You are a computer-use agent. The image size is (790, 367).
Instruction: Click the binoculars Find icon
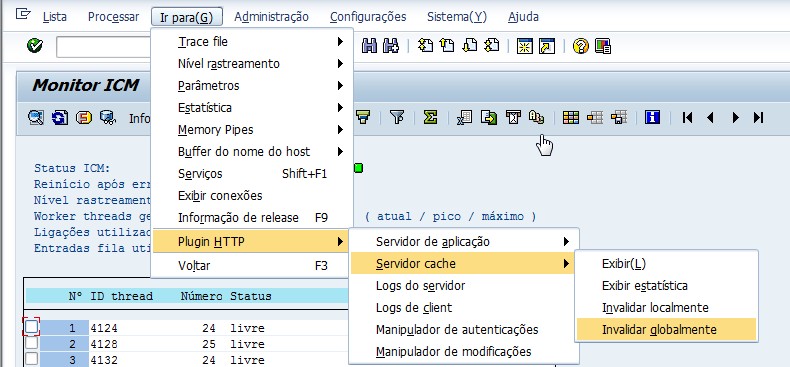tap(369, 46)
